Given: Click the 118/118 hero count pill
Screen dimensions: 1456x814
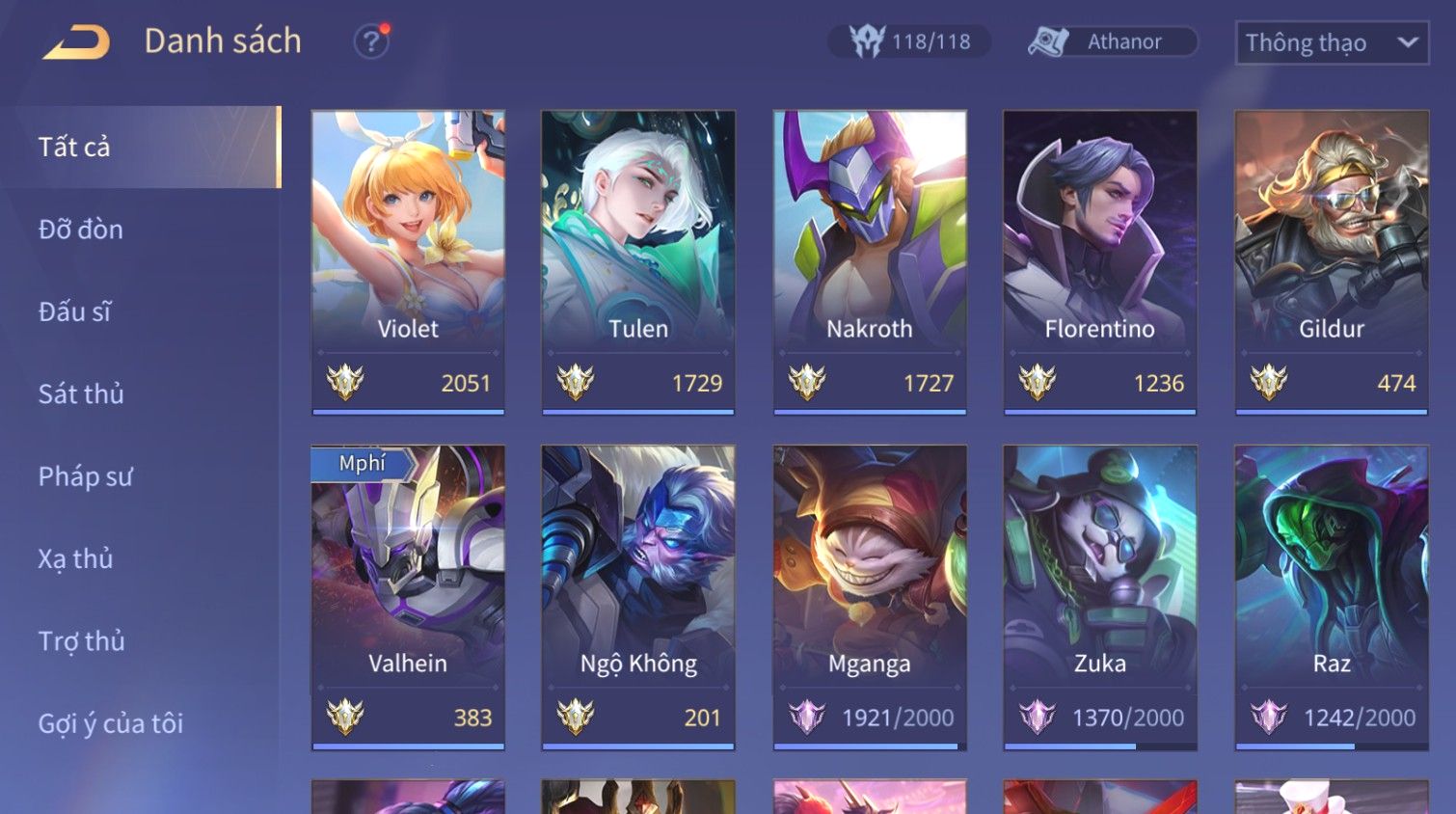Looking at the screenshot, I should (x=908, y=41).
